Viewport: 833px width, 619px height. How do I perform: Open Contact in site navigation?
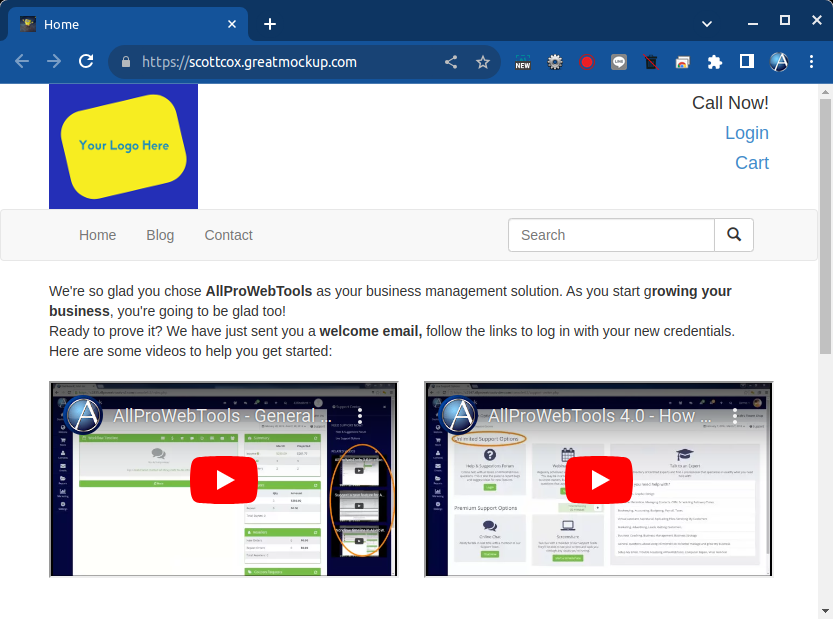(x=228, y=235)
